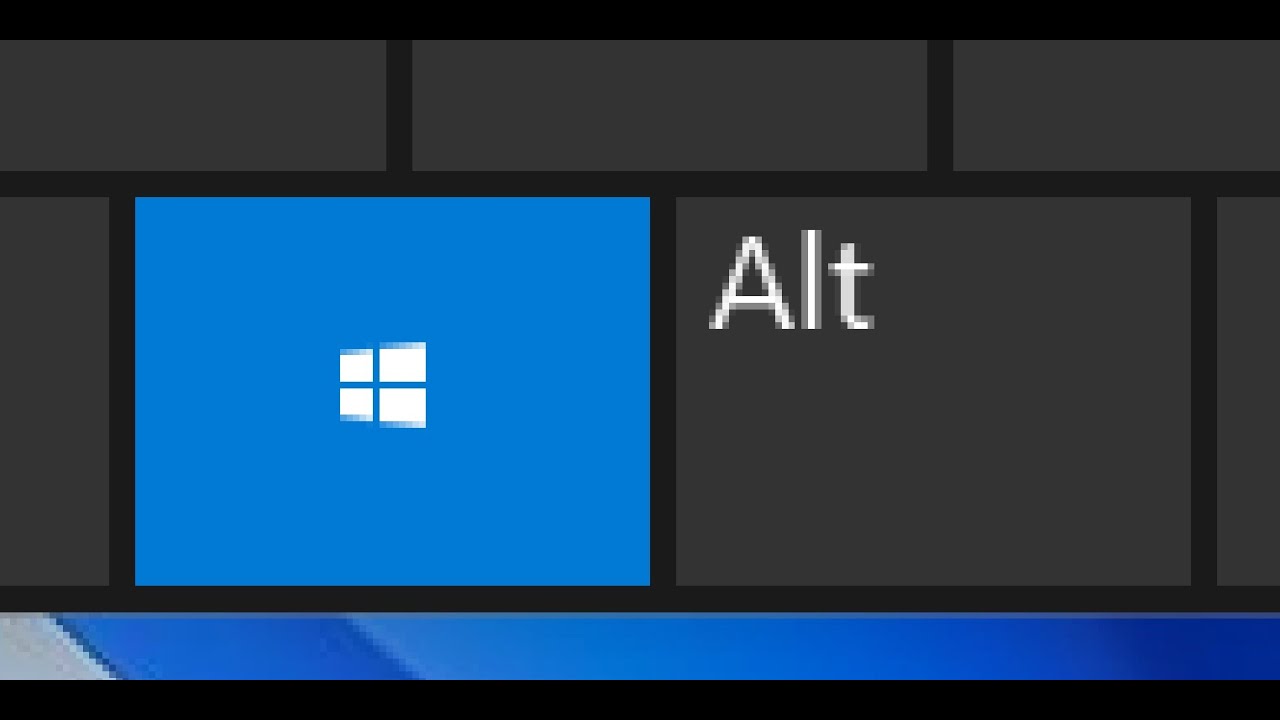Select the Alt key

[x=933, y=391]
